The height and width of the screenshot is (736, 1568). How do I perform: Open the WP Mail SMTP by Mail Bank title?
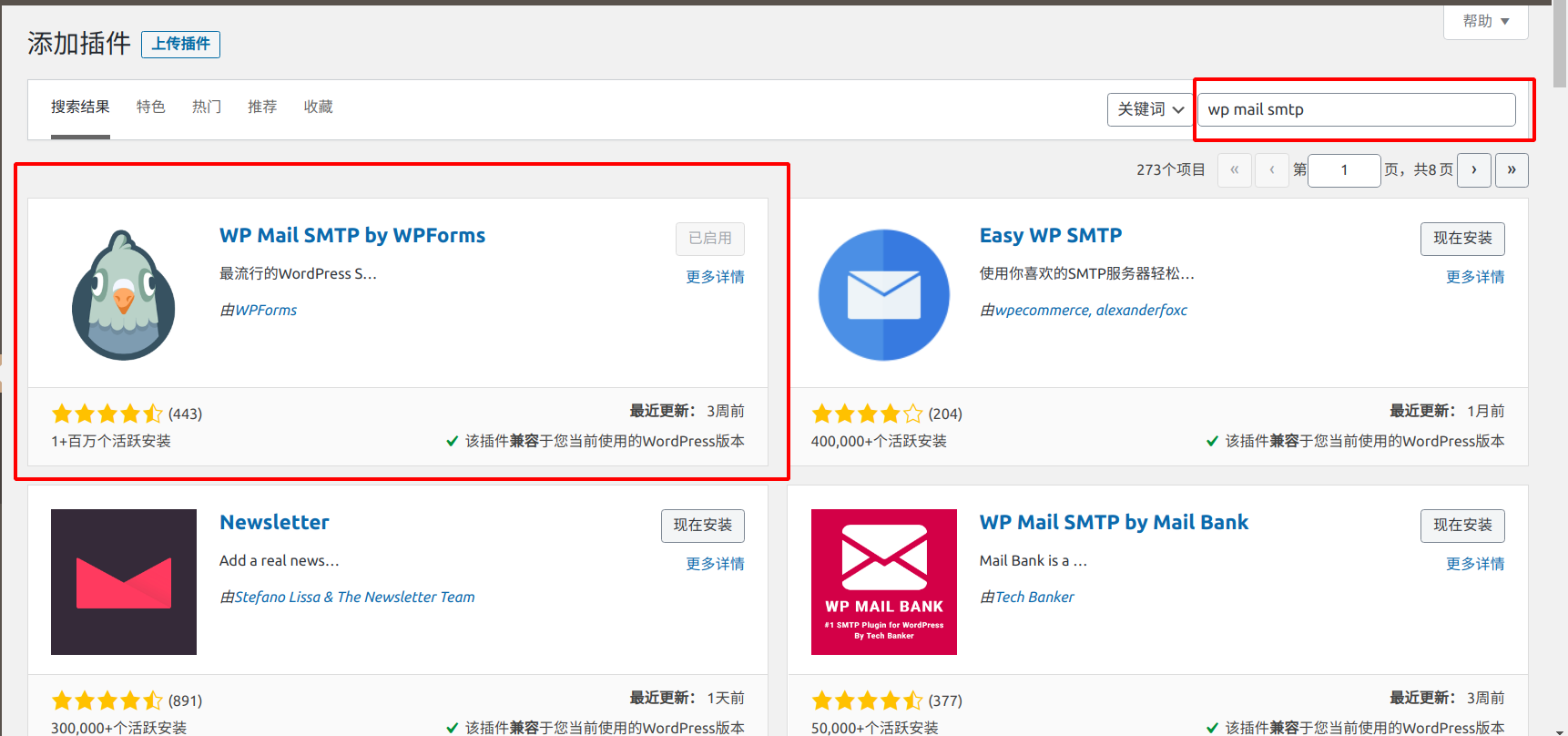[1114, 523]
